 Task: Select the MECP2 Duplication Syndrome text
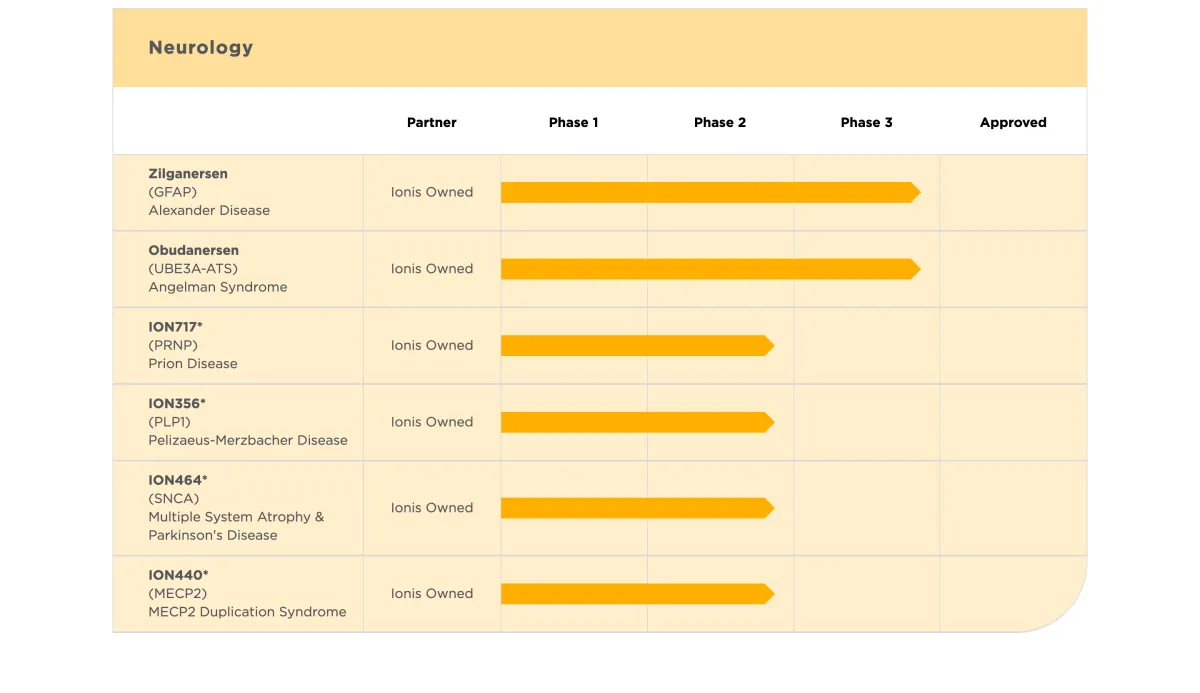point(247,612)
